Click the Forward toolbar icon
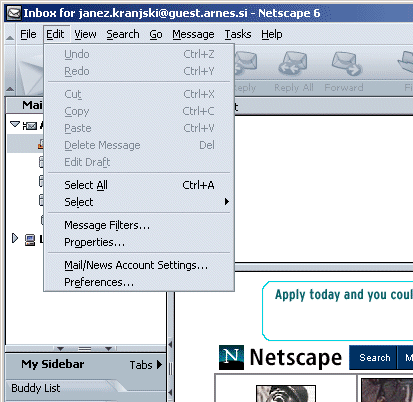 tap(347, 63)
